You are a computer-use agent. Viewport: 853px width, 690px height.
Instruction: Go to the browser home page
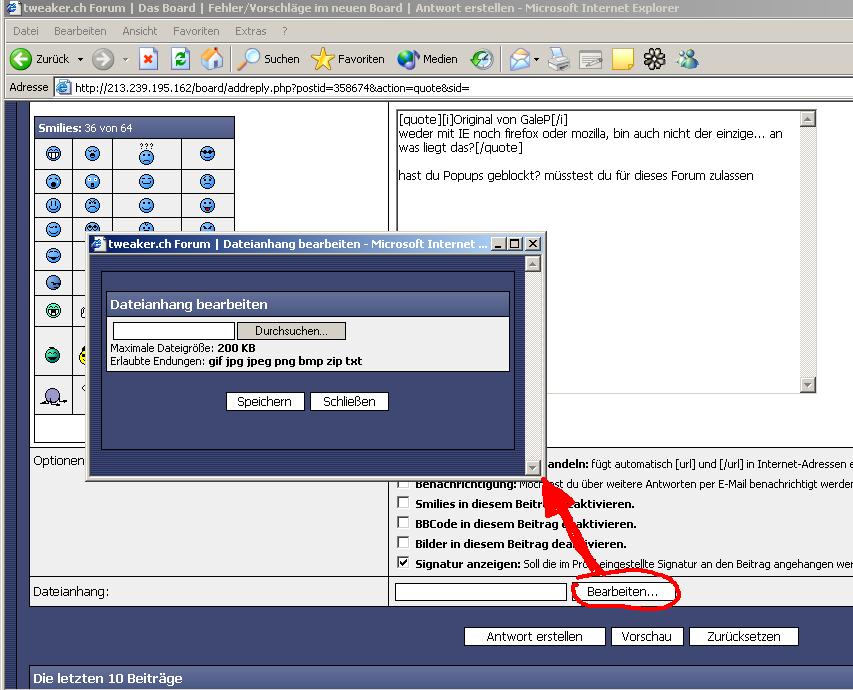pos(212,59)
